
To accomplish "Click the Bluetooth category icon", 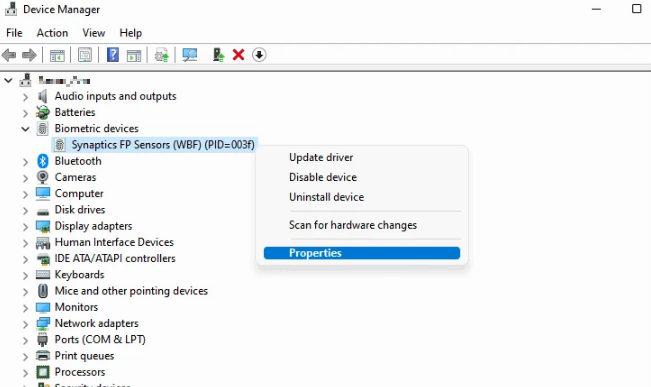I will (43, 161).
